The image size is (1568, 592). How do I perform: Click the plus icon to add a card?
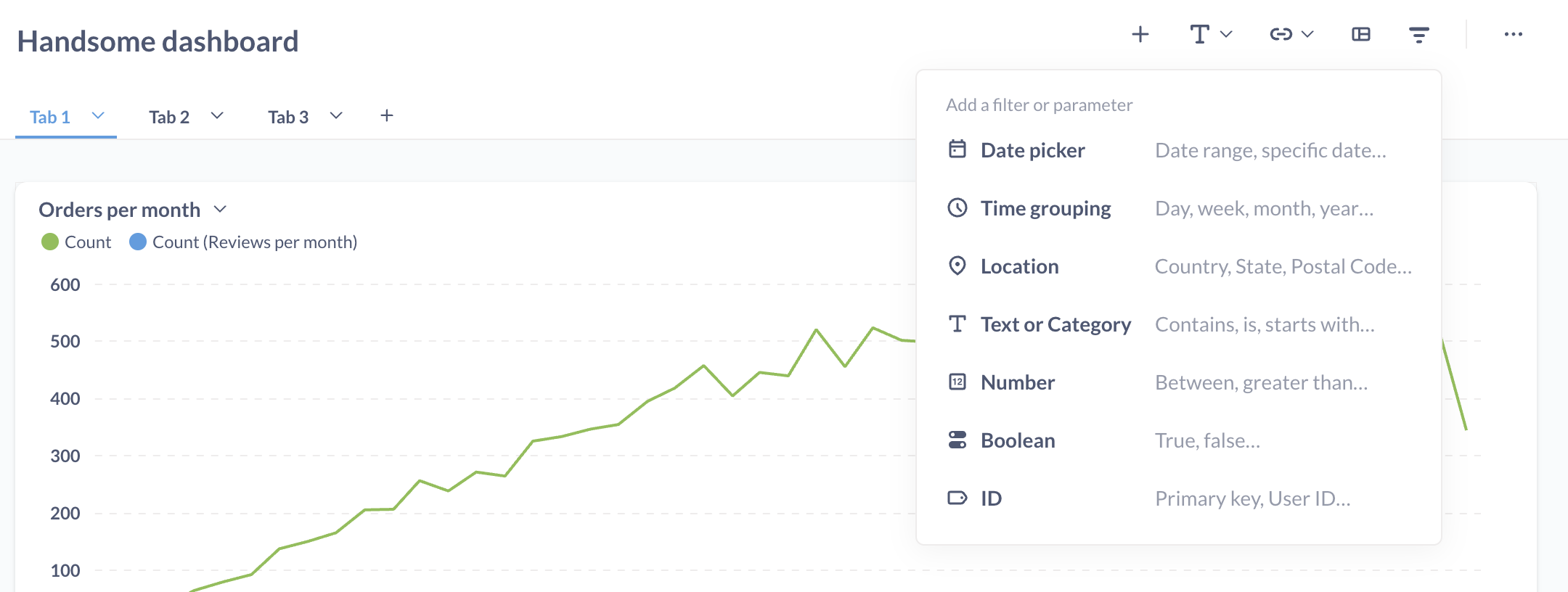1140,34
